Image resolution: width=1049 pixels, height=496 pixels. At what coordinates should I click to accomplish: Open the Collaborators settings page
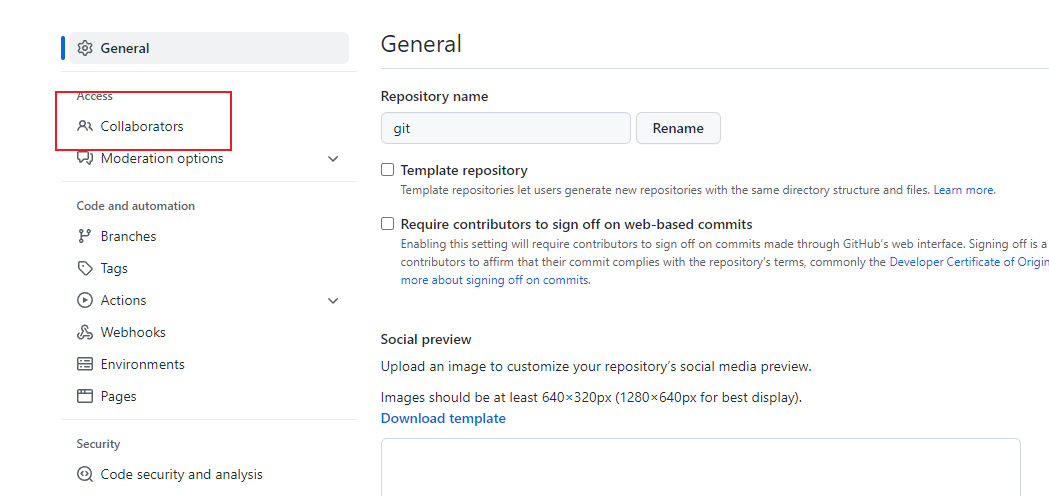[142, 126]
